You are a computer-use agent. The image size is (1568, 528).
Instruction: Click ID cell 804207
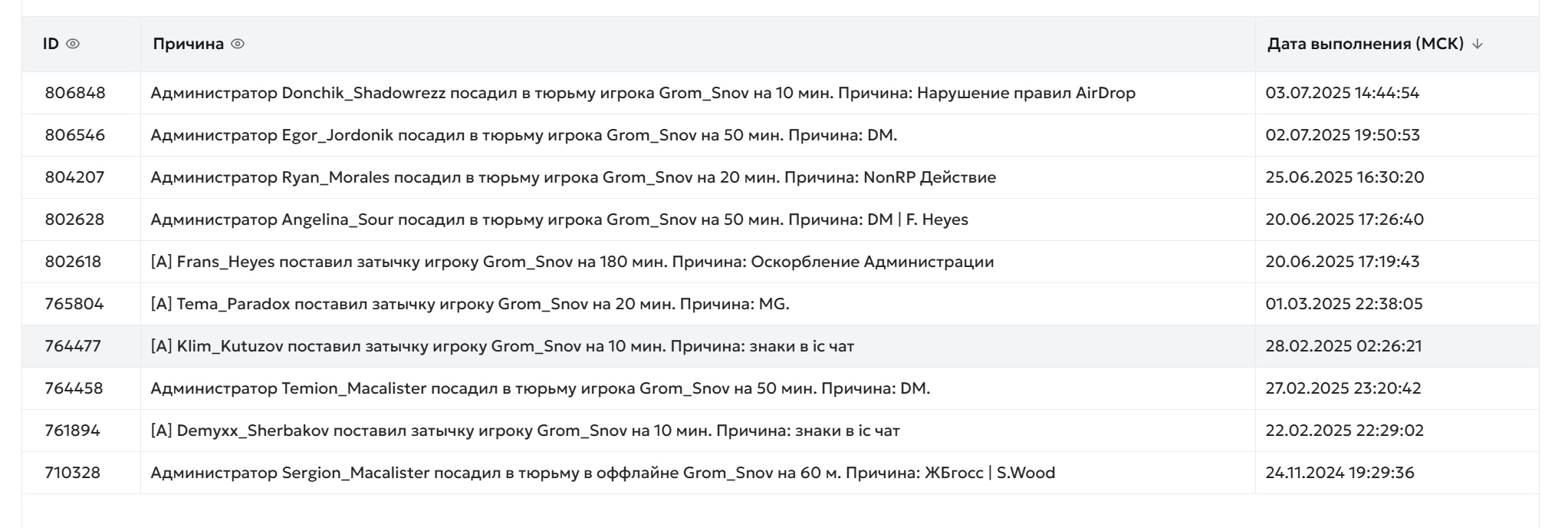point(74,177)
